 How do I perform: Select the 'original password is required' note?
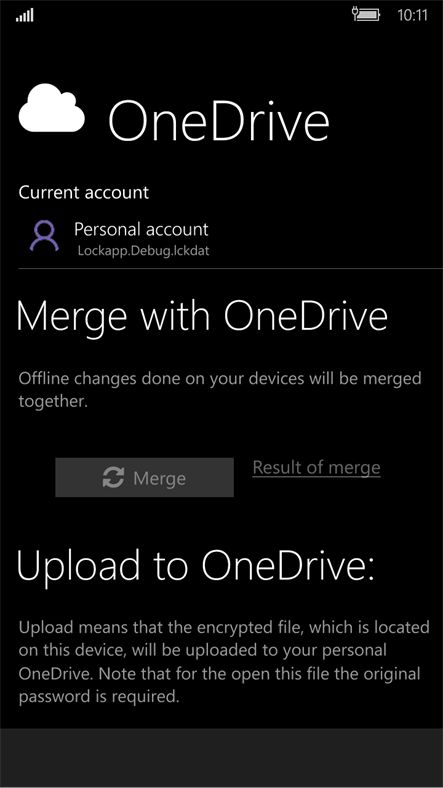coord(219,685)
